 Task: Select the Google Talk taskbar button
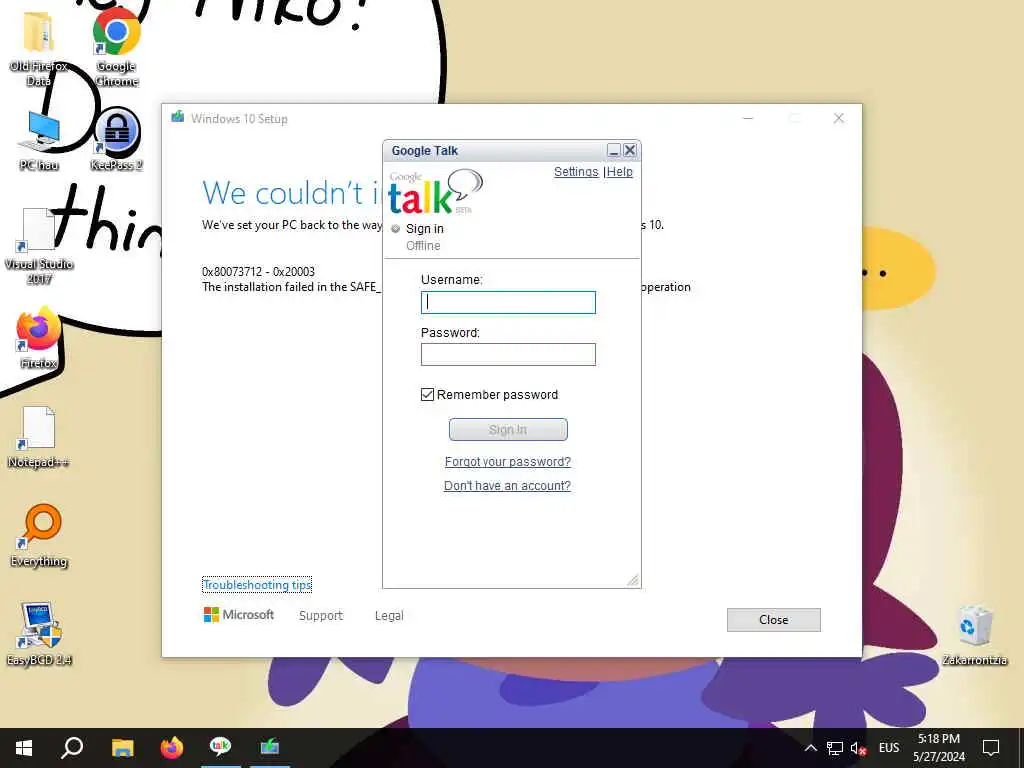pyautogui.click(x=220, y=746)
